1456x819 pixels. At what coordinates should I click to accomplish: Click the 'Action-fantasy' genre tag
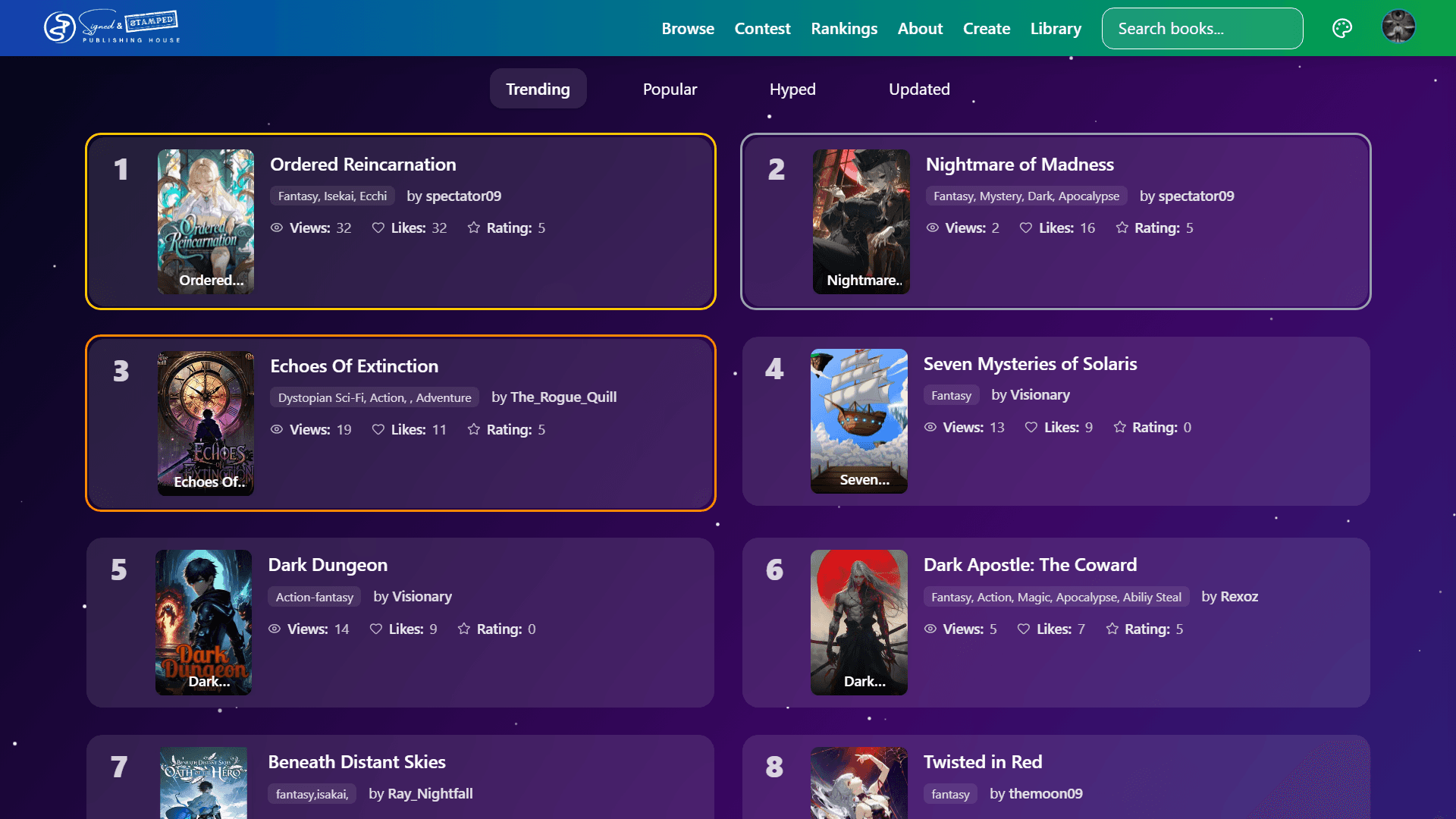(315, 598)
